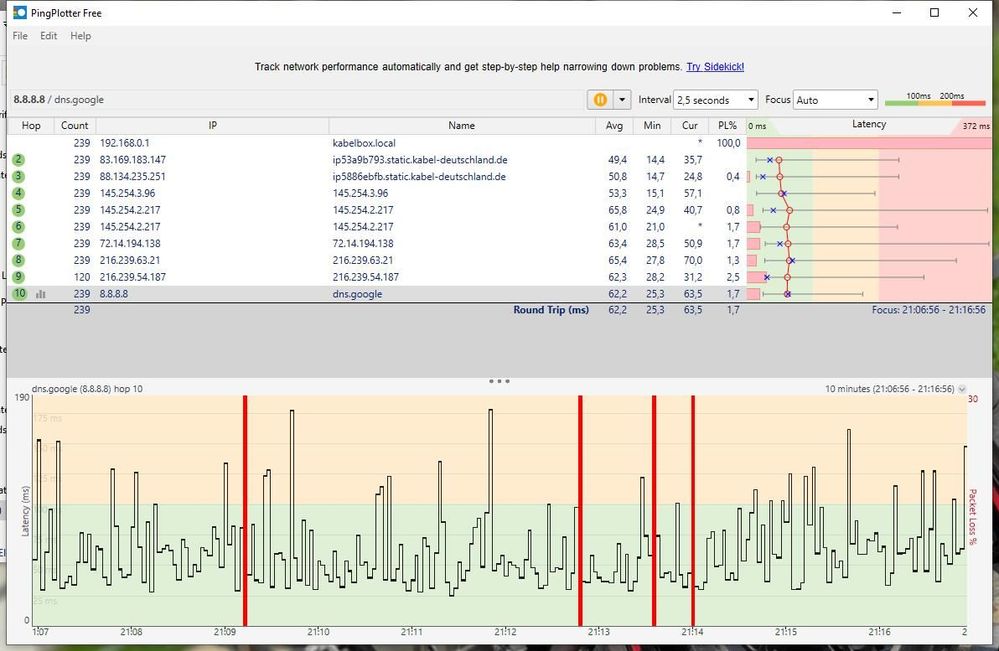Open the Edit menu
Viewport: 999px width, 651px height.
click(48, 36)
